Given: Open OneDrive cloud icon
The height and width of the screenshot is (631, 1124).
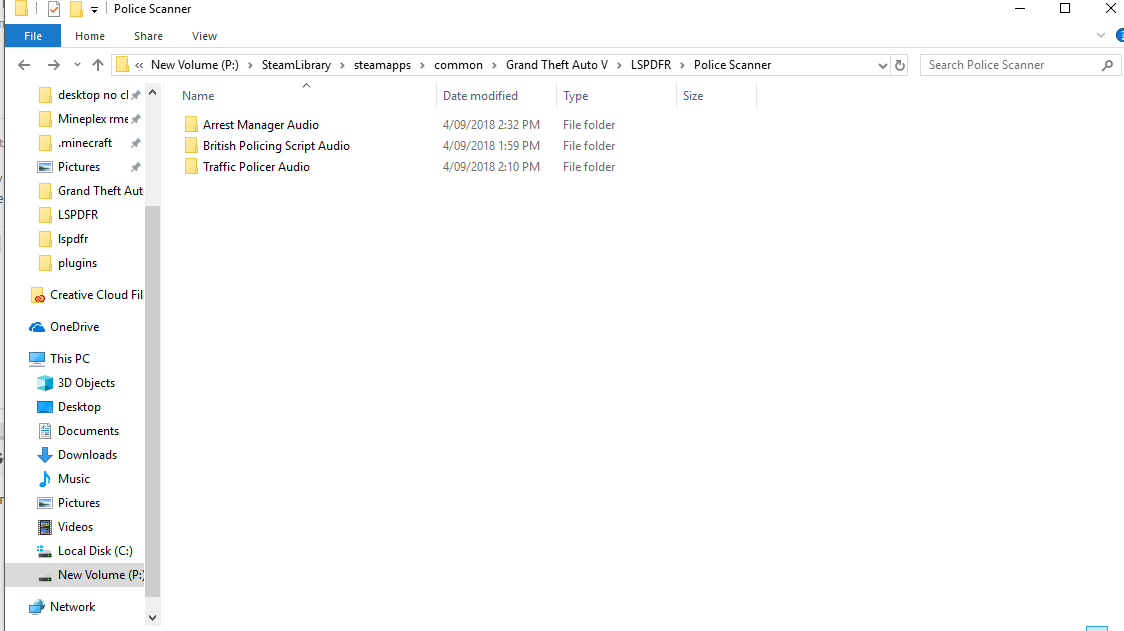Looking at the screenshot, I should click(x=37, y=327).
